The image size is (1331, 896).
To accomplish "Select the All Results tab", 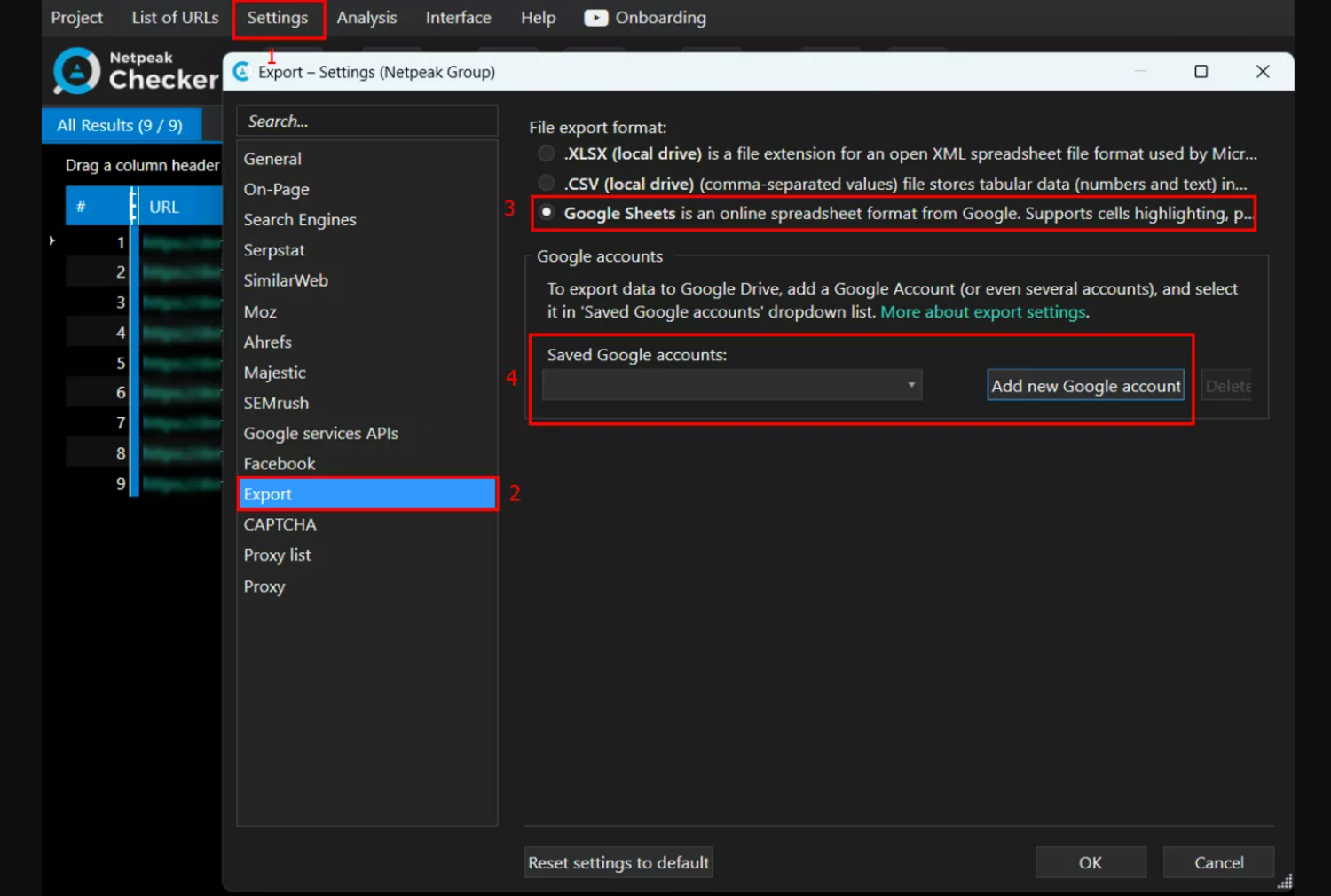I will [x=120, y=124].
